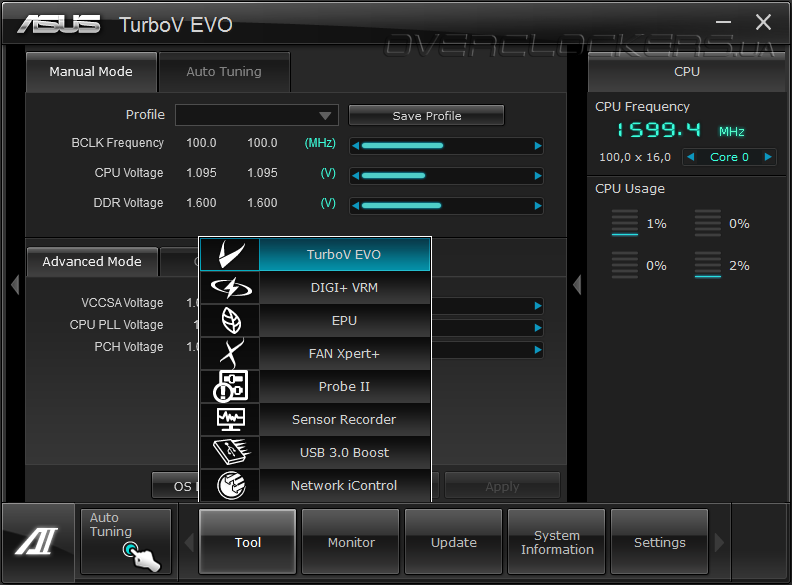Decrease DDR Voltage with left arrow
The height and width of the screenshot is (585, 792).
[x=356, y=206]
